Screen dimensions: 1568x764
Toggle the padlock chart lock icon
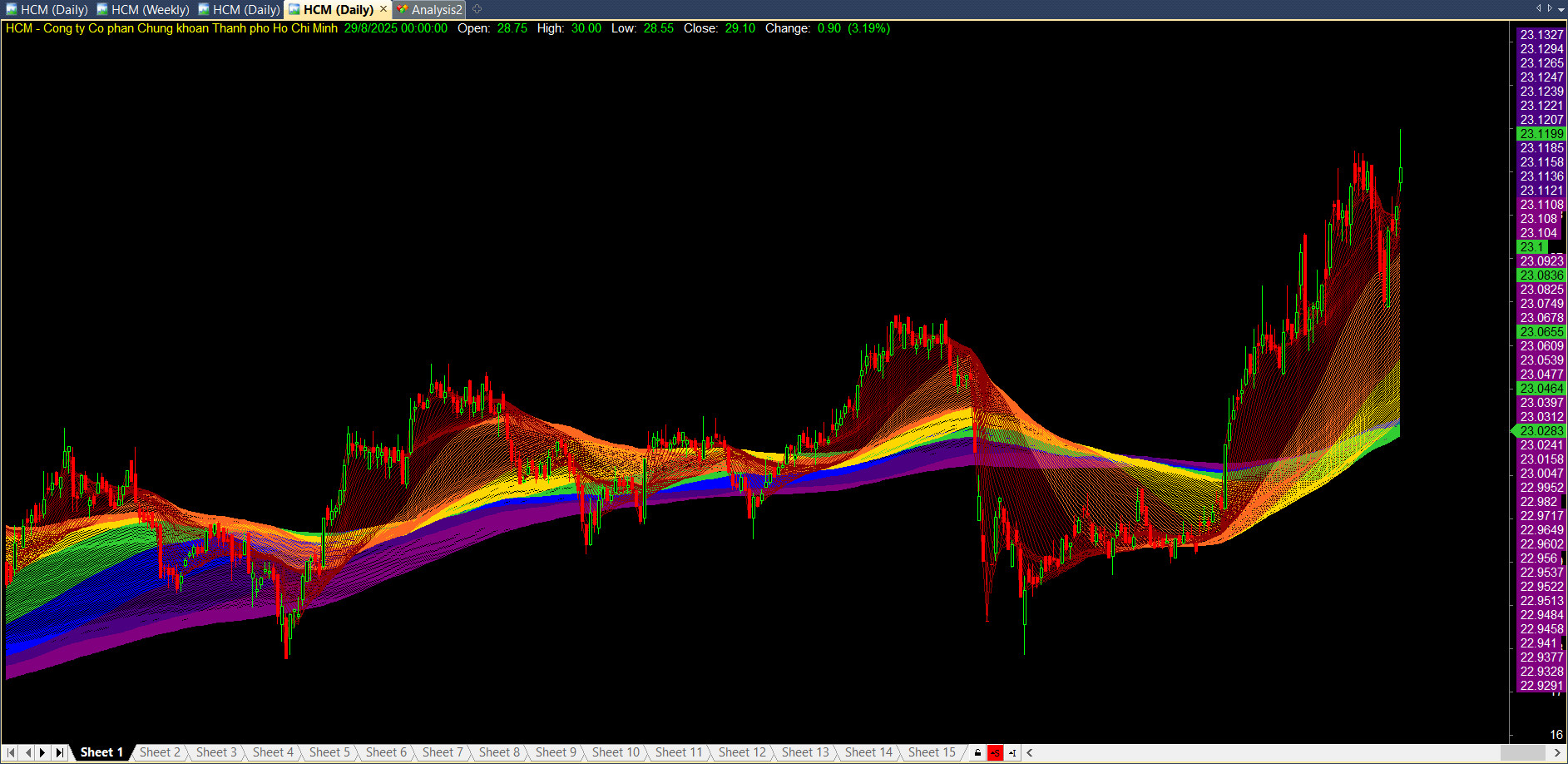click(977, 752)
